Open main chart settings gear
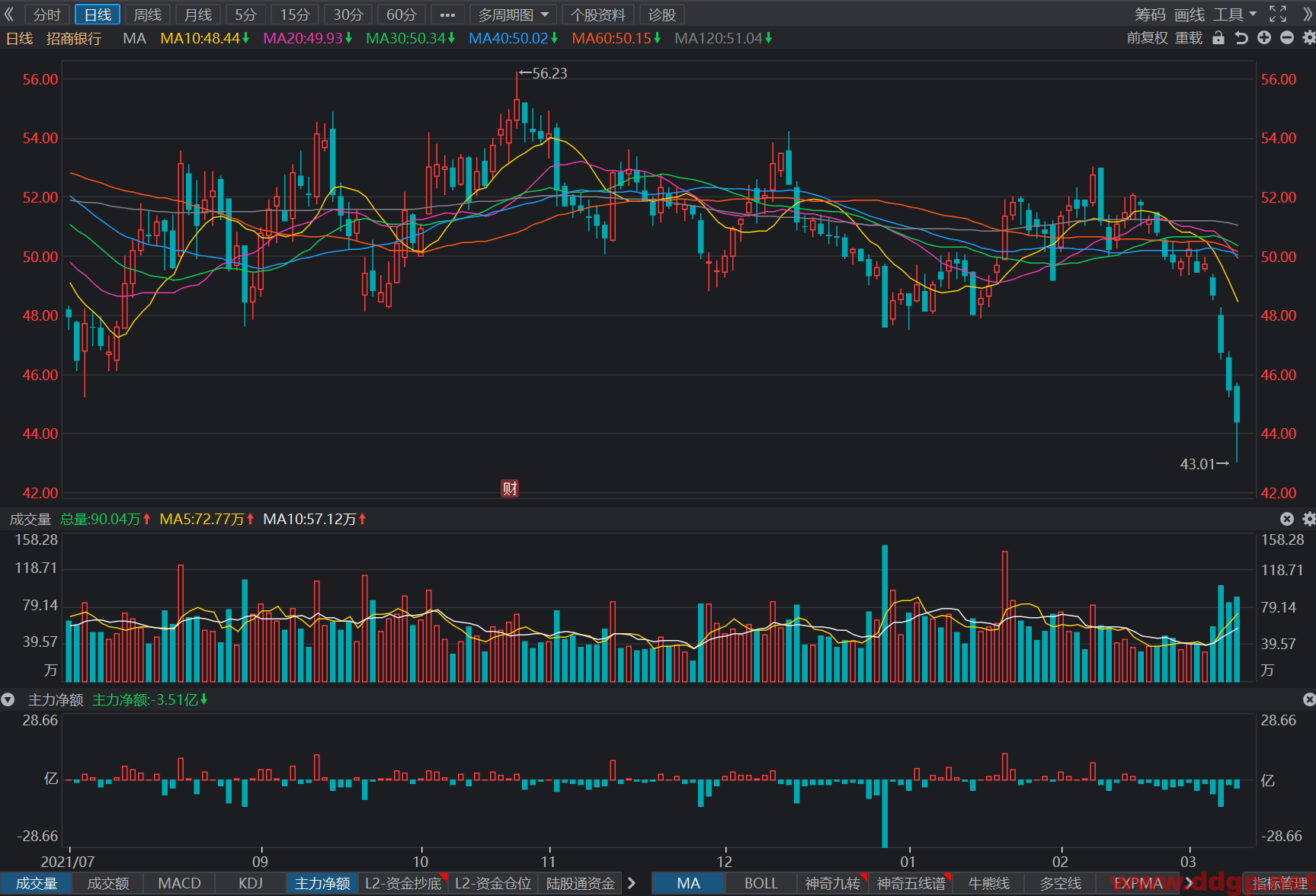This screenshot has width=1316, height=896. click(1309, 37)
